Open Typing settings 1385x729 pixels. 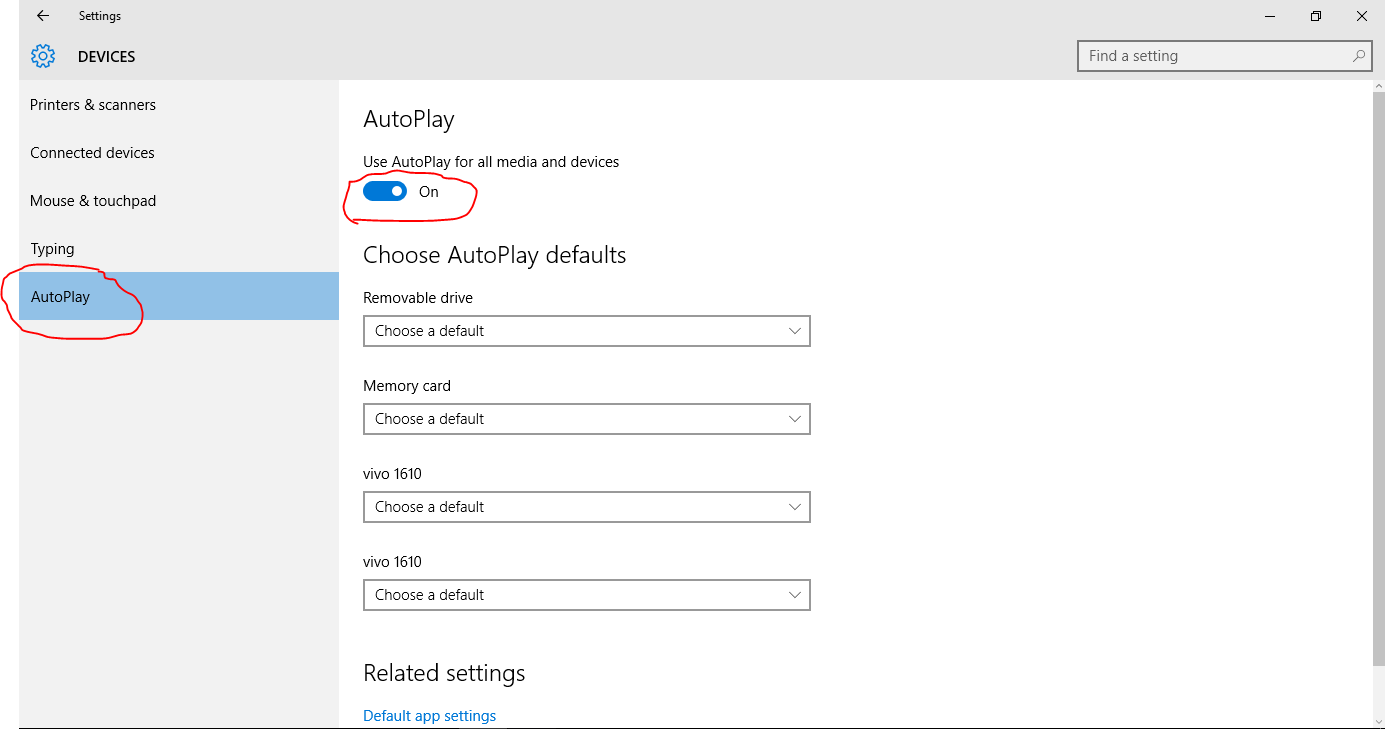pyautogui.click(x=52, y=248)
